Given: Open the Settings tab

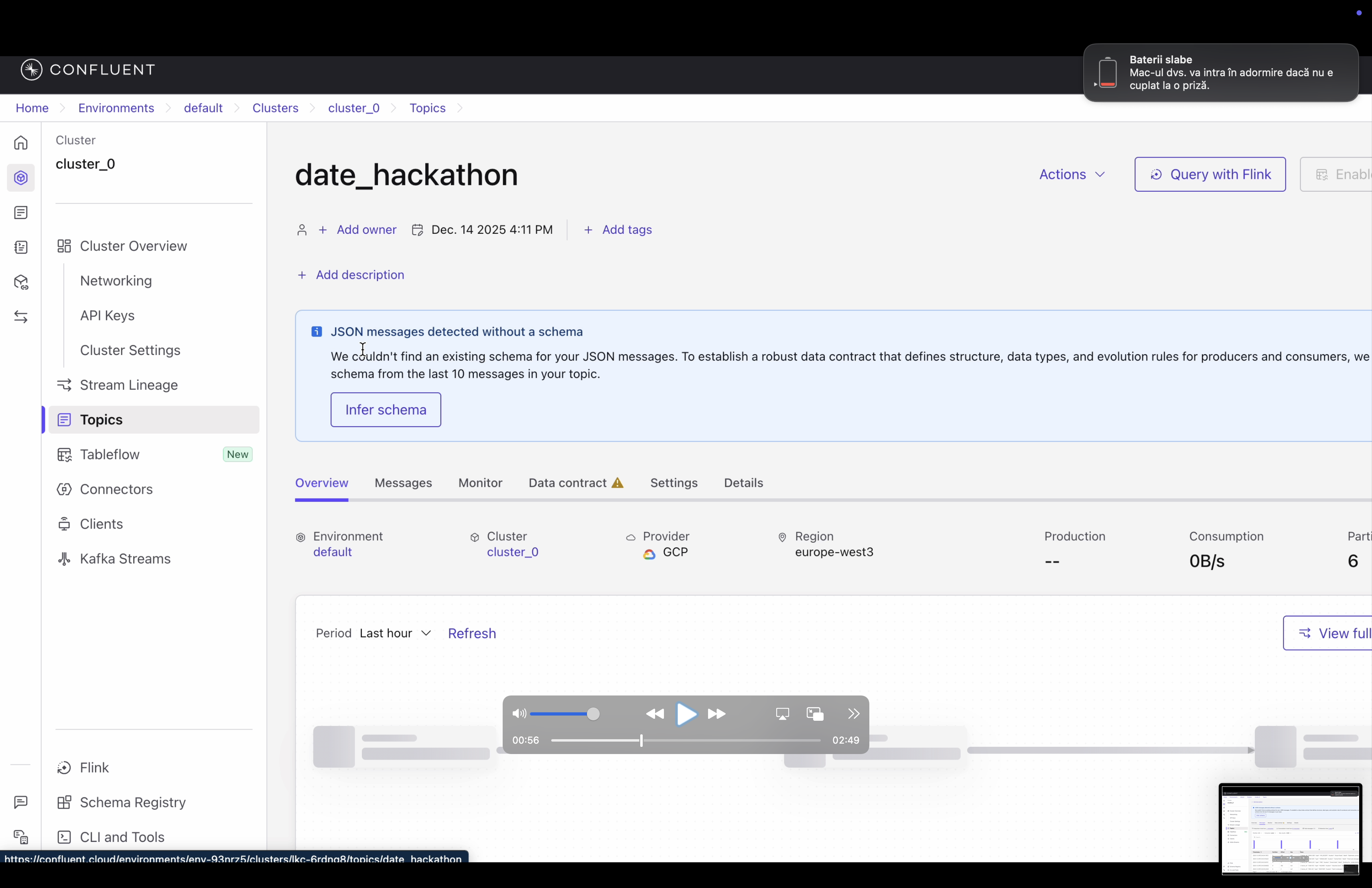Looking at the screenshot, I should (673, 483).
